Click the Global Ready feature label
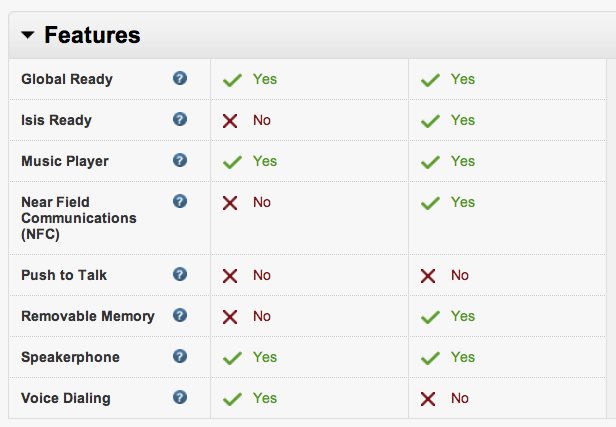This screenshot has width=616, height=427. coord(67,79)
